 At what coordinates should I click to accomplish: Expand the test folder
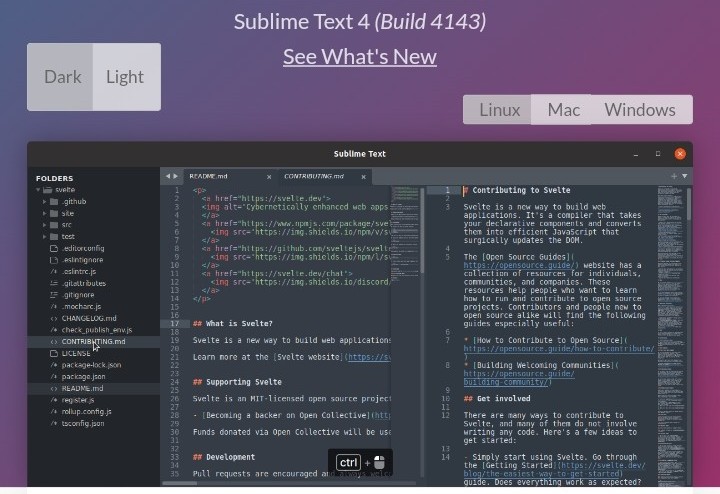point(45,237)
